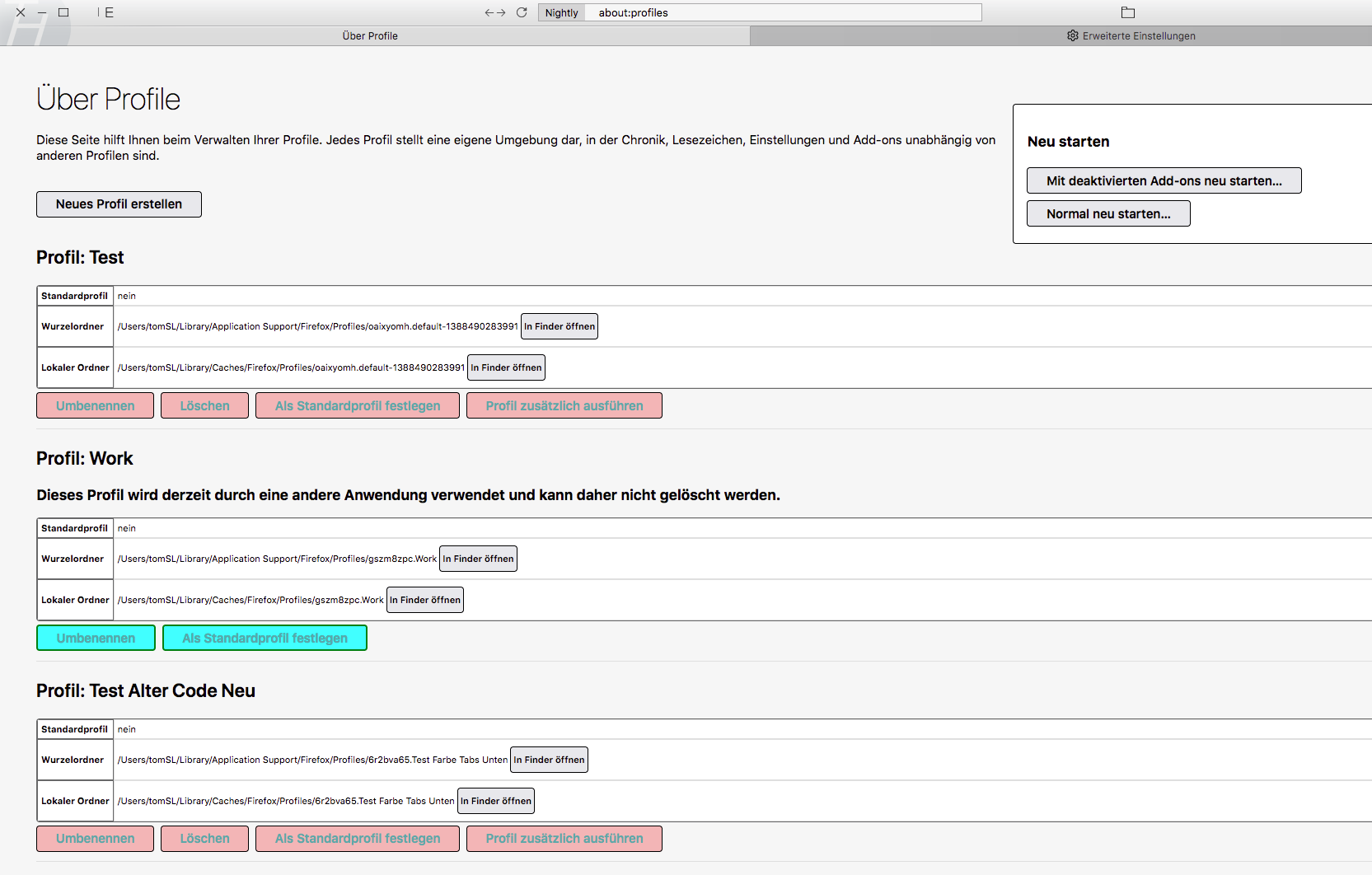Switch to the Über Profile tab
Image resolution: width=1372 pixels, height=875 pixels.
click(x=370, y=35)
